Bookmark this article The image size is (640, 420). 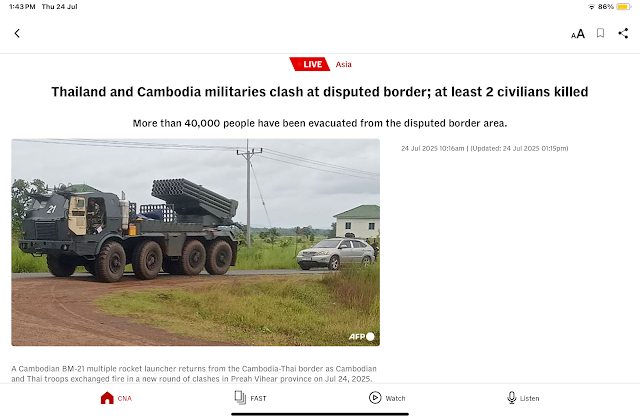600,33
